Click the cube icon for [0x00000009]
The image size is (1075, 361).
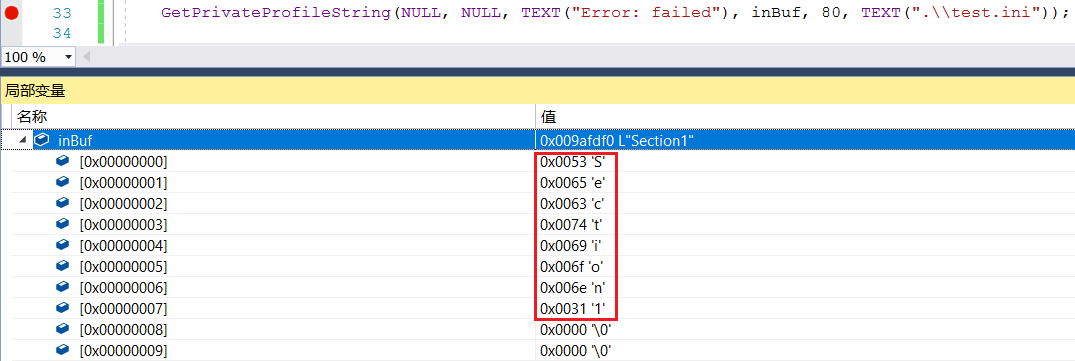[x=62, y=350]
